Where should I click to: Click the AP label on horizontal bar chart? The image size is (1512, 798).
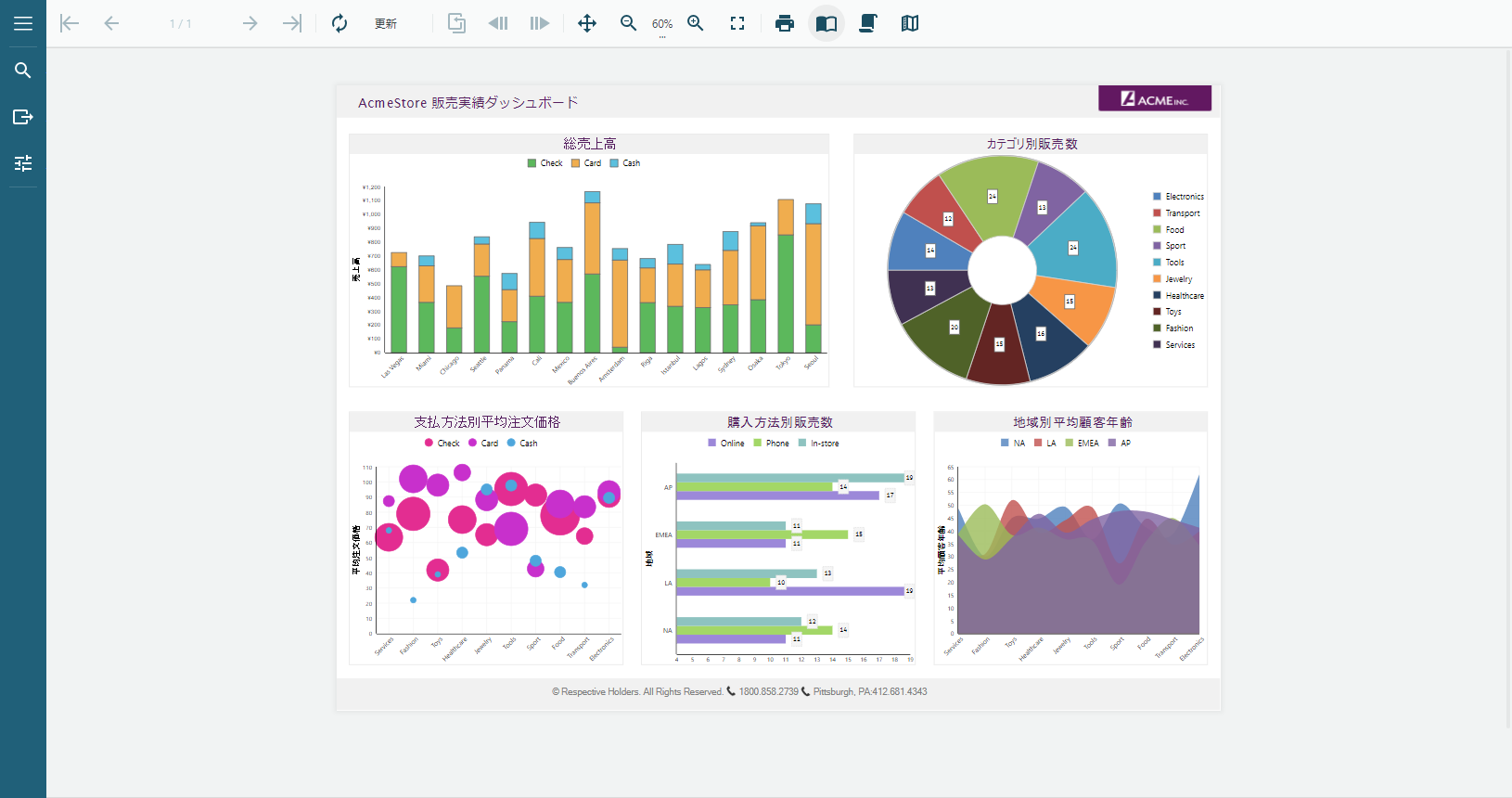pyautogui.click(x=668, y=487)
